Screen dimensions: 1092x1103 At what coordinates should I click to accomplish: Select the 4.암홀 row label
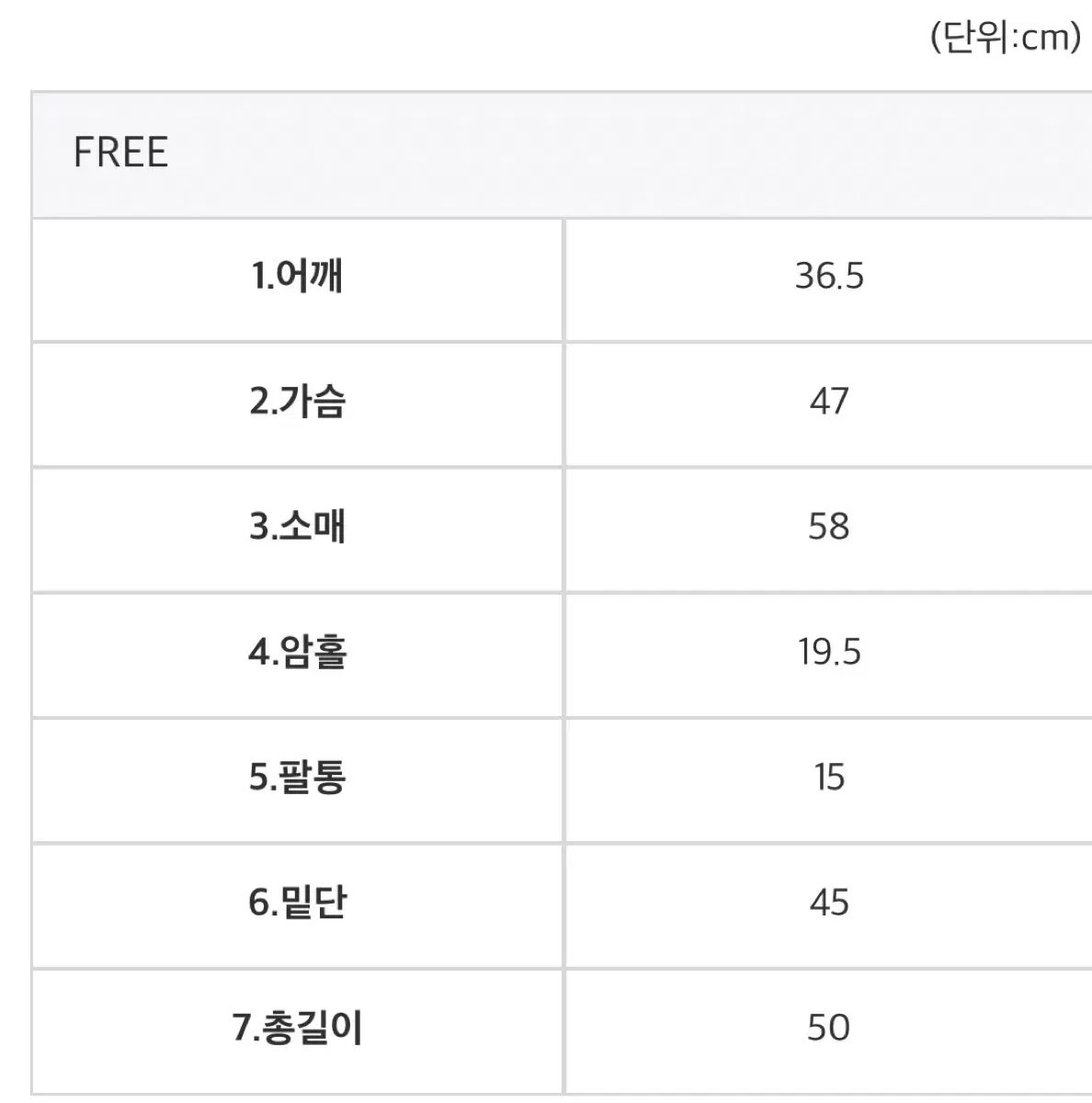tap(297, 653)
